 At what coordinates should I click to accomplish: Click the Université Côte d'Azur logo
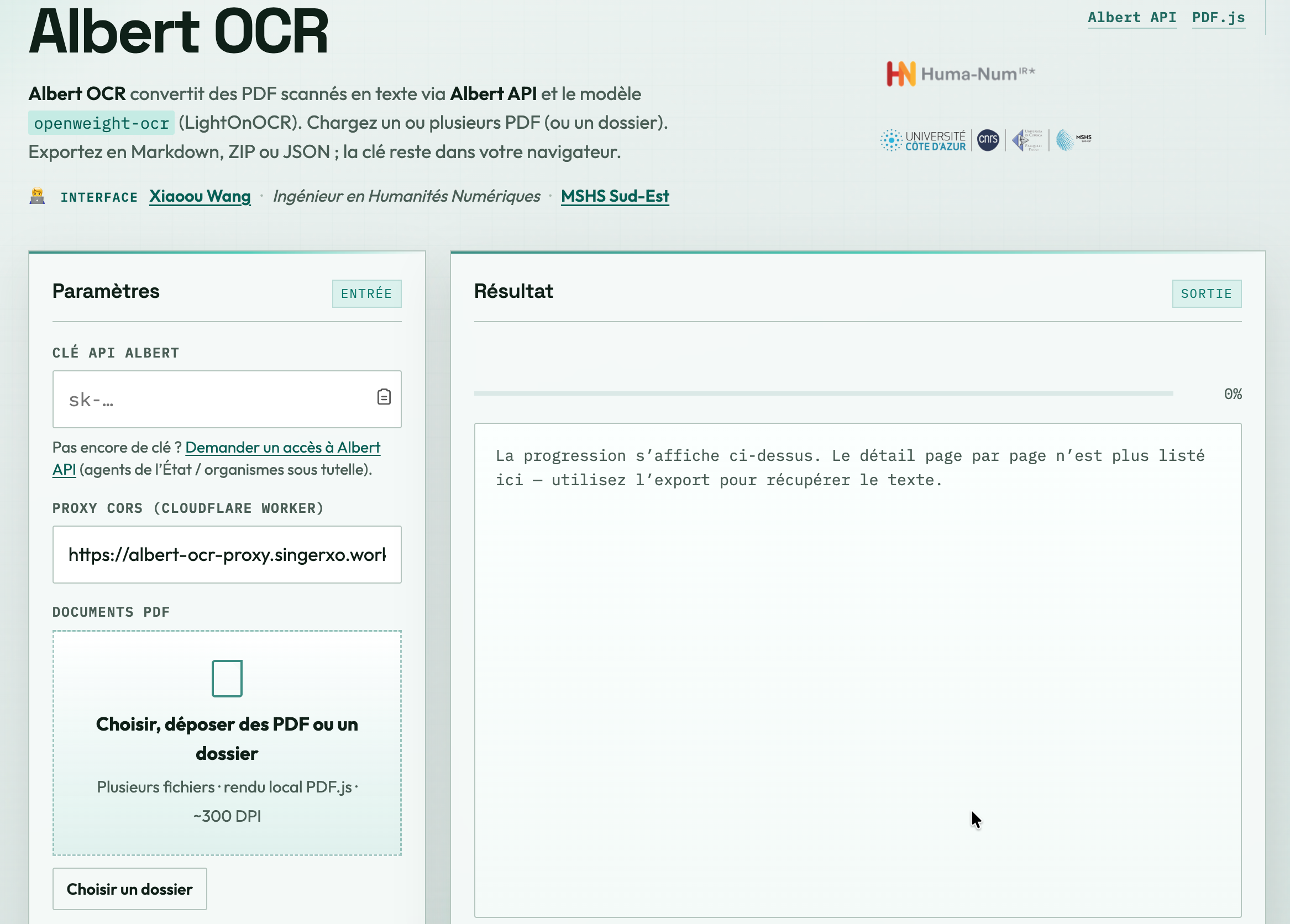coord(923,140)
